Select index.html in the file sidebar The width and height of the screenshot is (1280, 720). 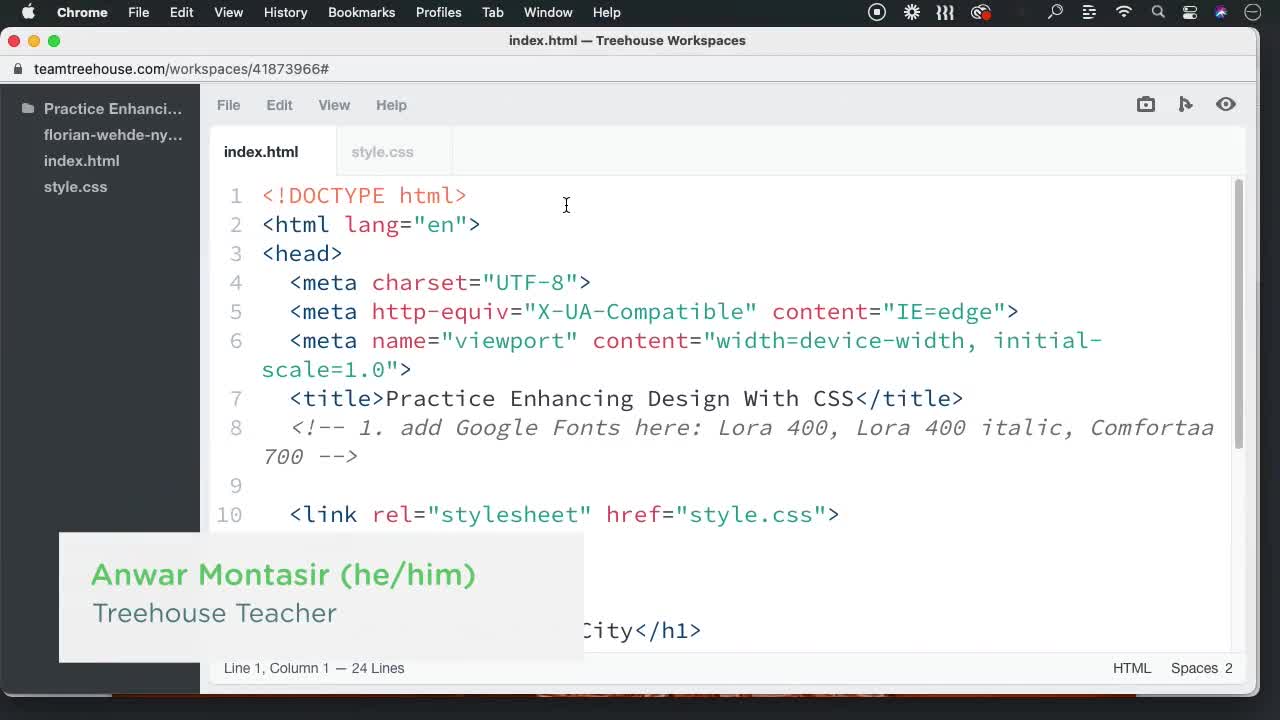point(82,160)
